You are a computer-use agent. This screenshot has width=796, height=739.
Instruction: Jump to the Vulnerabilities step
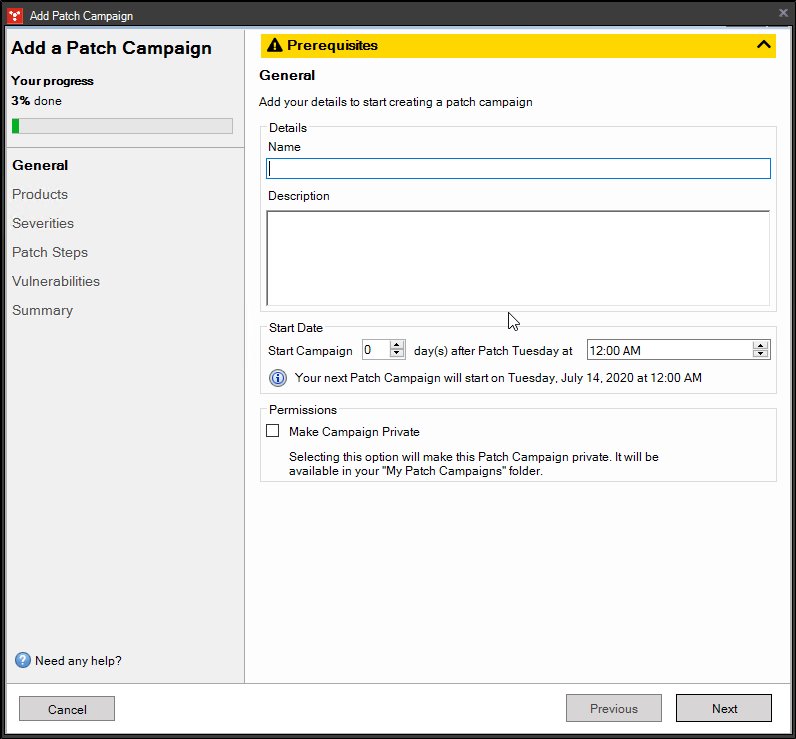tap(56, 281)
